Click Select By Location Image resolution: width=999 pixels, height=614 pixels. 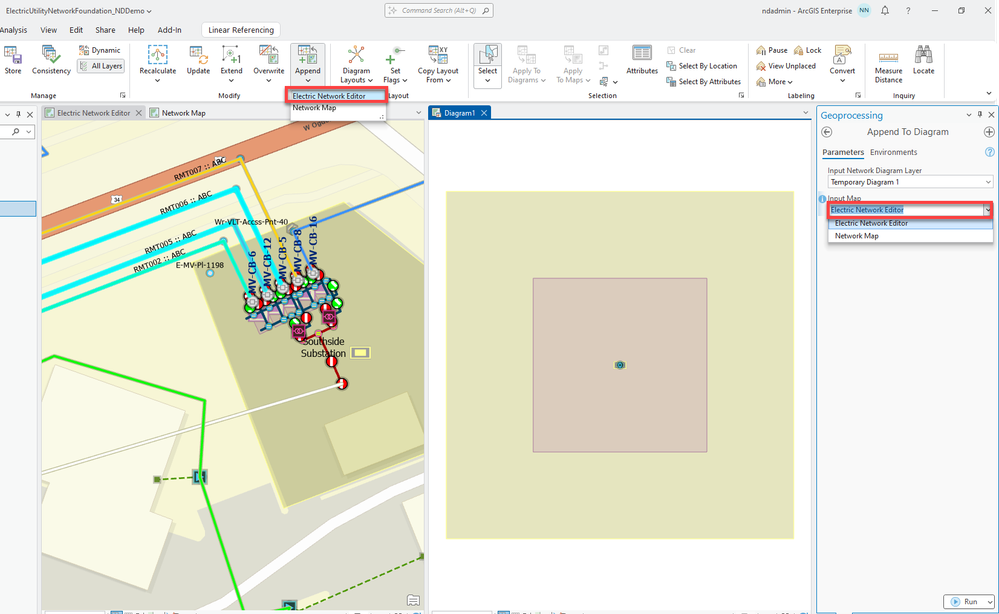pos(701,66)
